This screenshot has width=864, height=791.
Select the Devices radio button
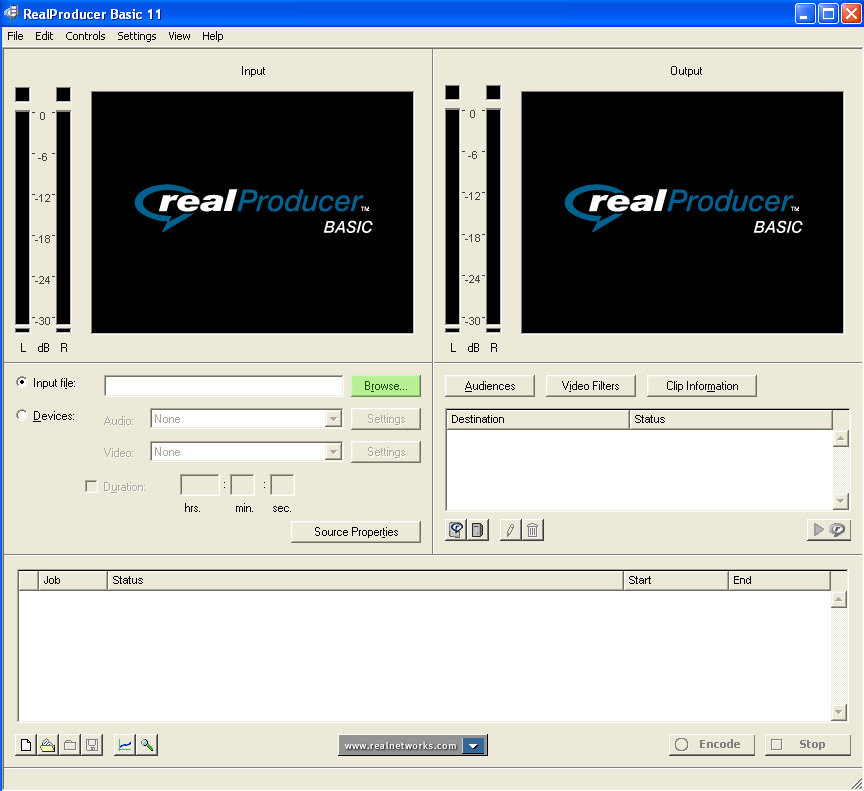click(x=21, y=415)
